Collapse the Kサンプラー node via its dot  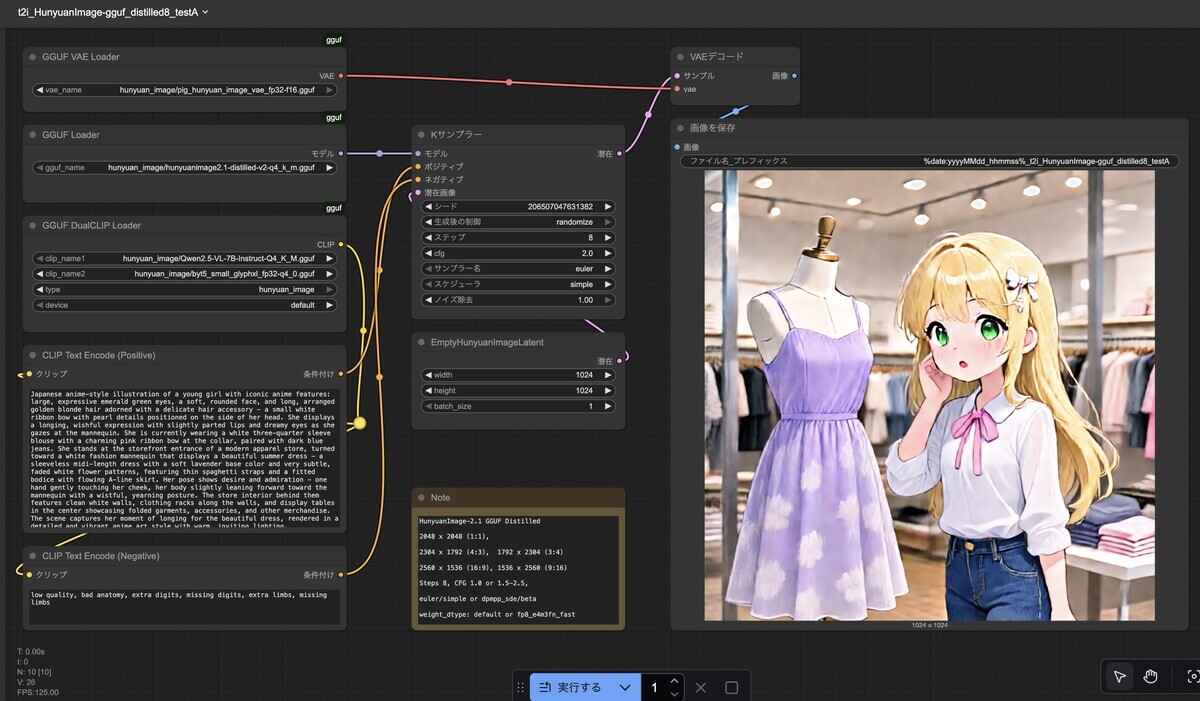[421, 134]
